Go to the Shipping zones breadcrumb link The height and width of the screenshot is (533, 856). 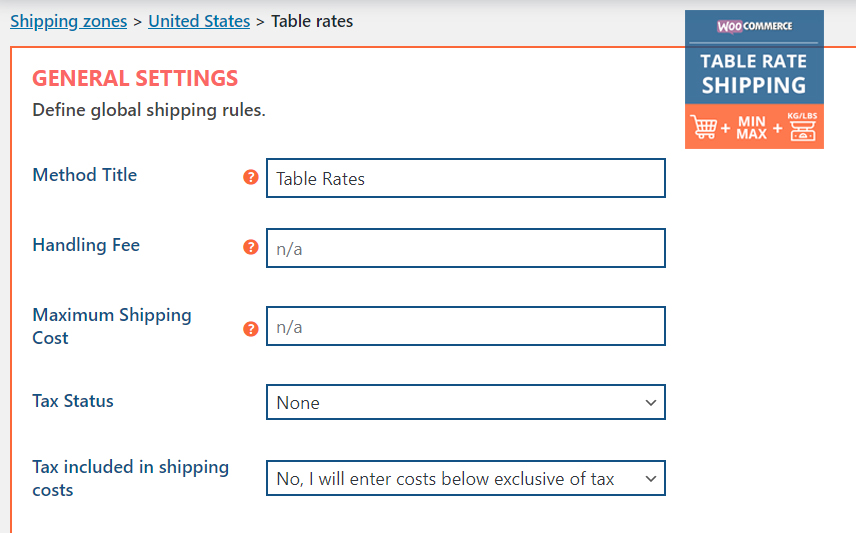click(x=69, y=21)
